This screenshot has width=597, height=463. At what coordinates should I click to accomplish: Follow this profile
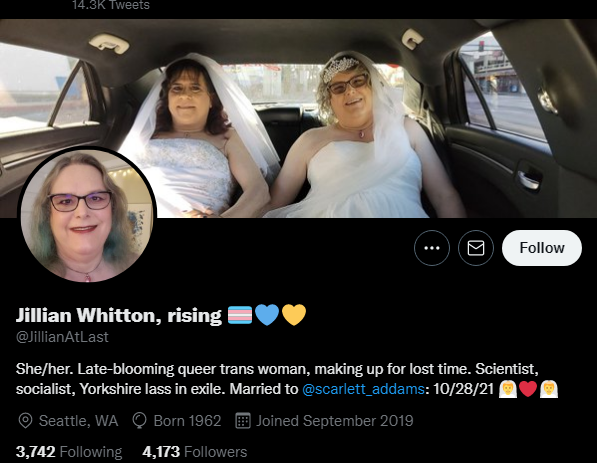(x=542, y=248)
